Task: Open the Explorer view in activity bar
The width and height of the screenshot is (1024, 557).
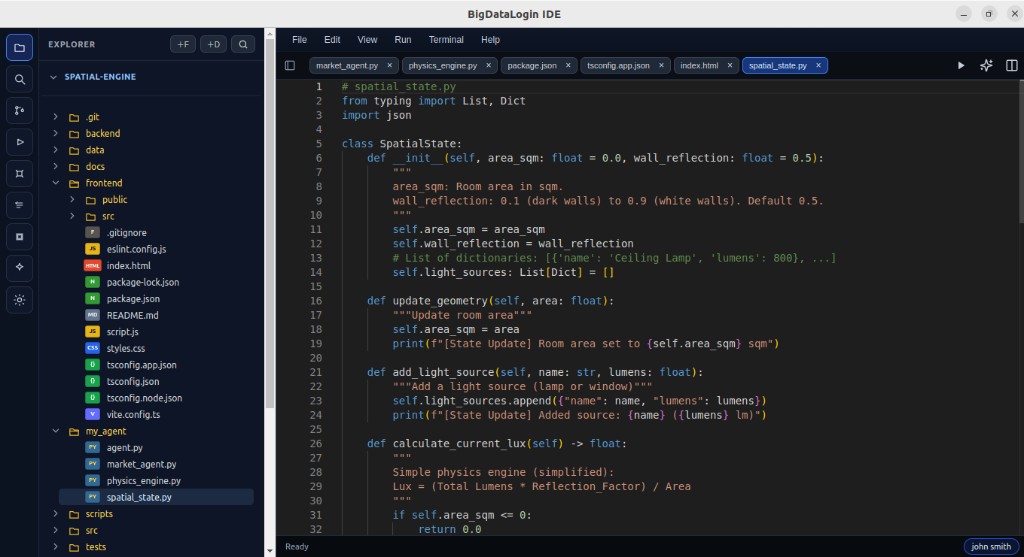Action: (20, 48)
